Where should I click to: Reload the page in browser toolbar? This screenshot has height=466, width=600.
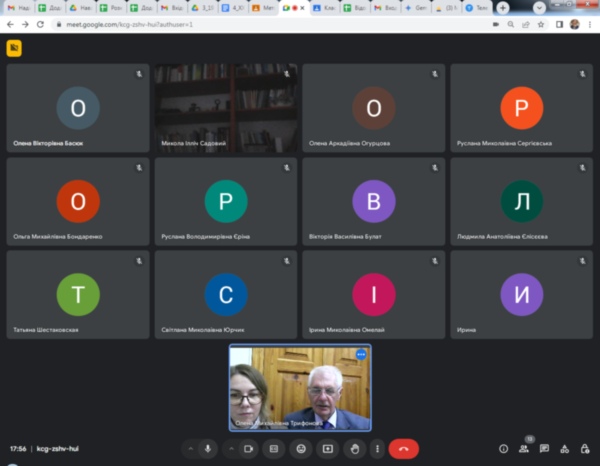point(39,24)
